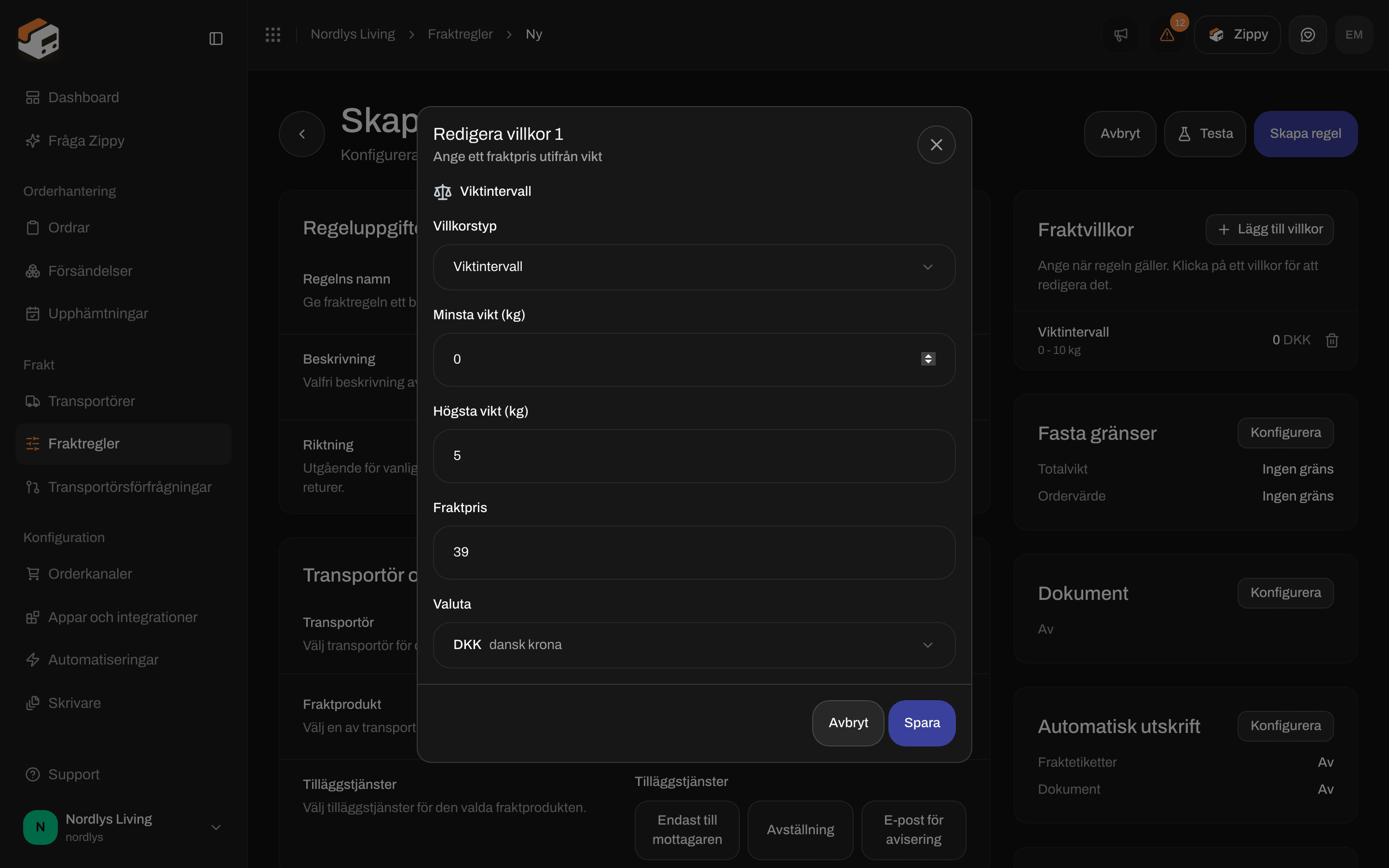Open the alerts warning icon
The image size is (1389, 868).
tap(1167, 34)
